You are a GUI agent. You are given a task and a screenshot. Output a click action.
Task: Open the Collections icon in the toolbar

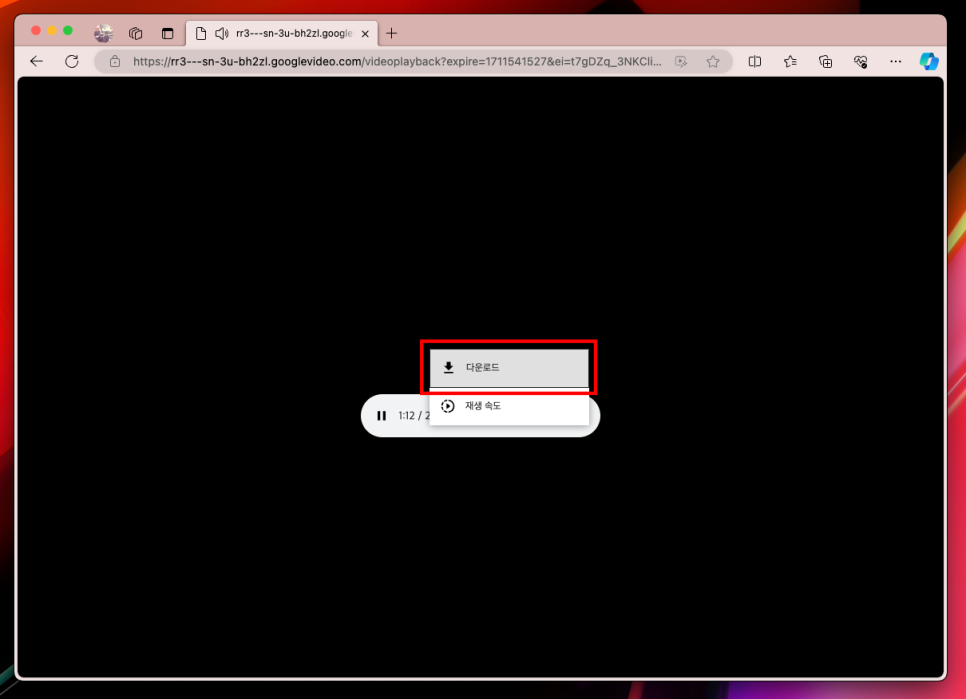826,62
